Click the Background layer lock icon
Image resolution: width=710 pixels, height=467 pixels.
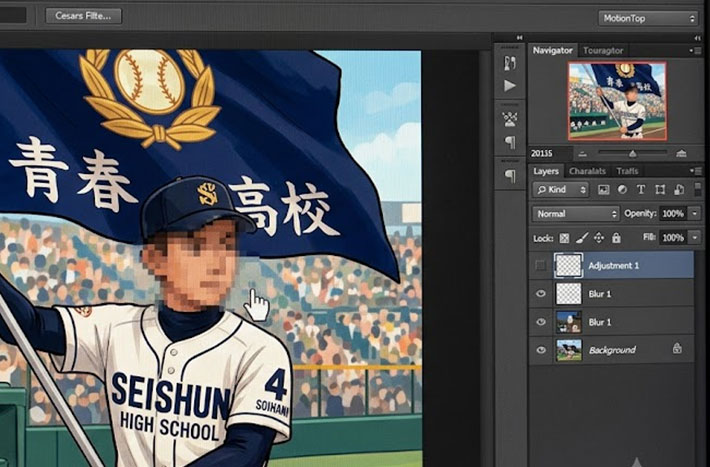click(677, 348)
